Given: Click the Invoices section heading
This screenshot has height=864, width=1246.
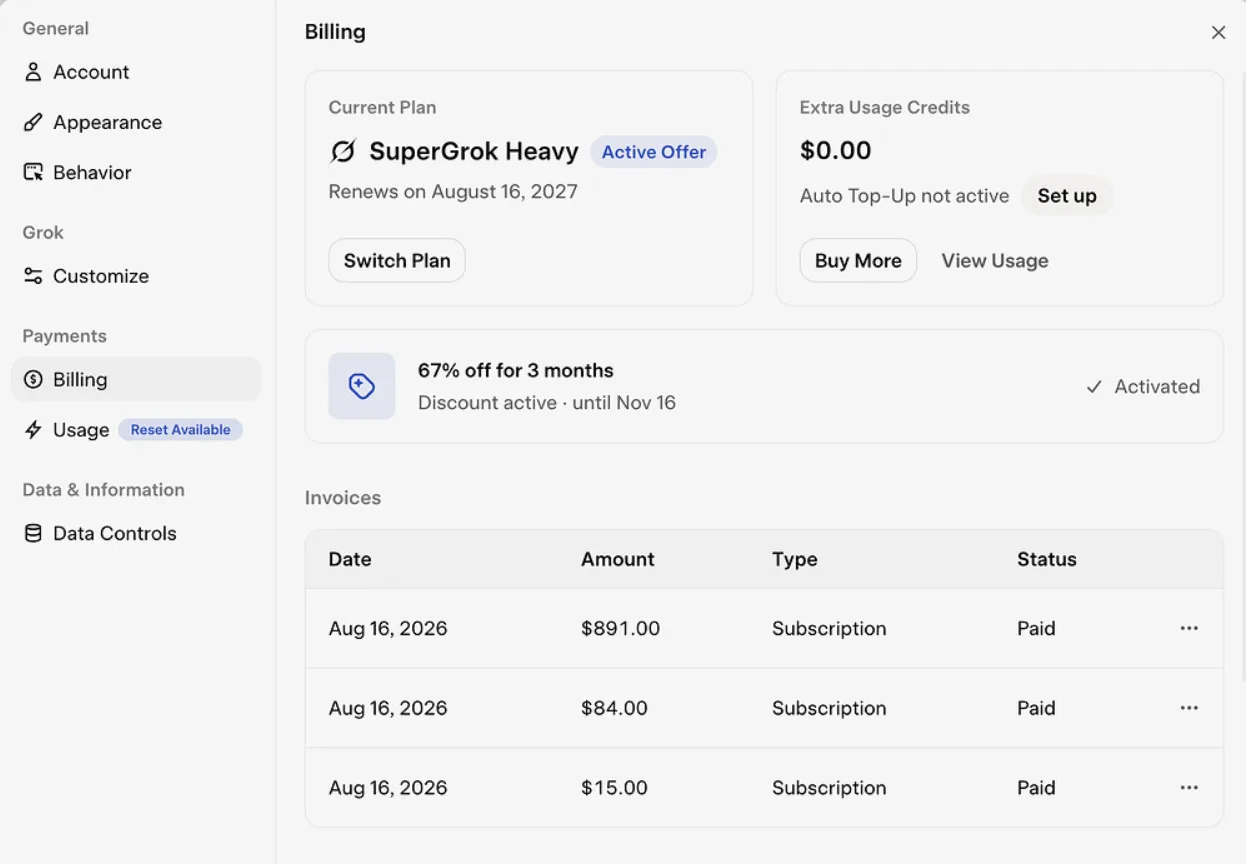Looking at the screenshot, I should [343, 498].
